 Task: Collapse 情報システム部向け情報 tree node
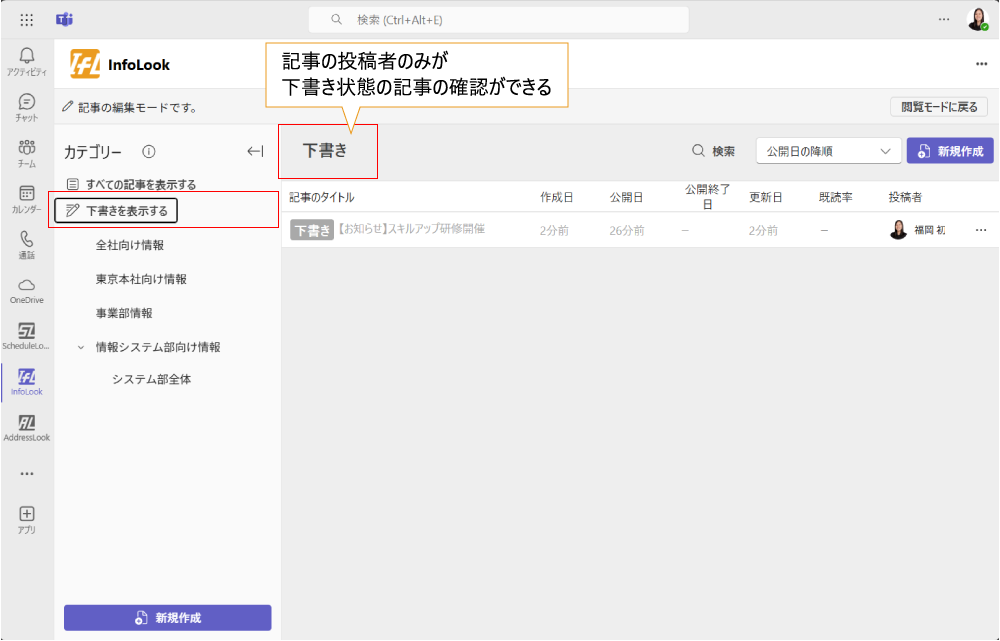click(81, 348)
